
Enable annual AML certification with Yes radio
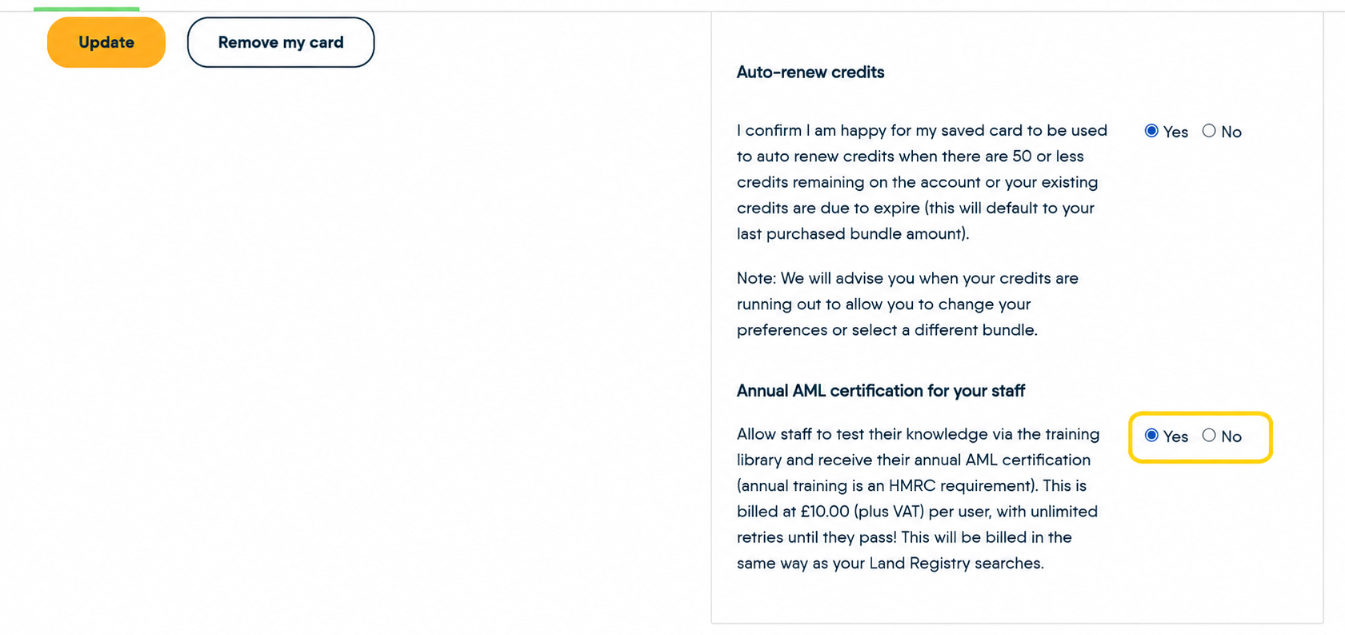1151,435
